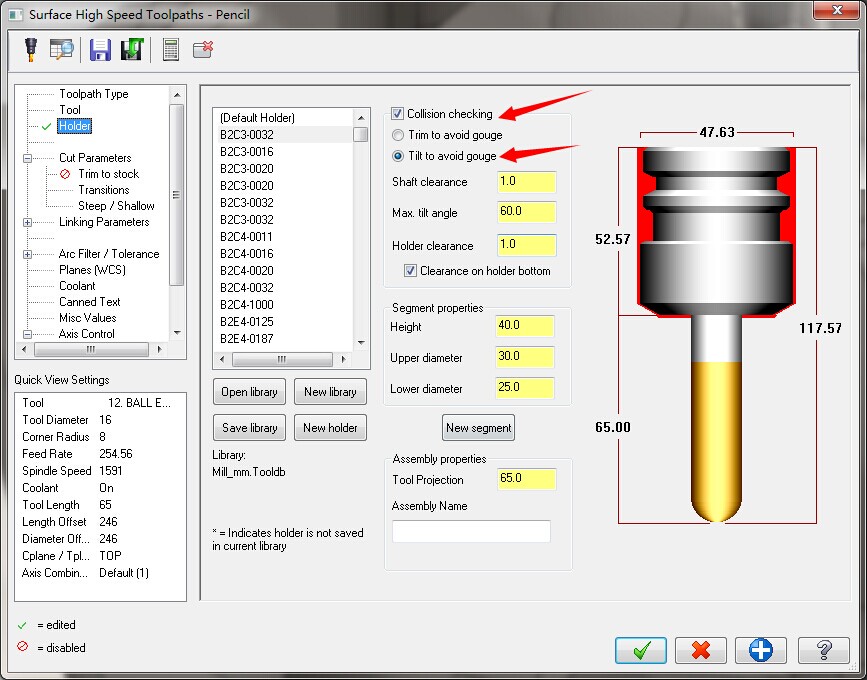Click the Tool Projection field
The image size is (867, 680).
pyautogui.click(x=526, y=479)
